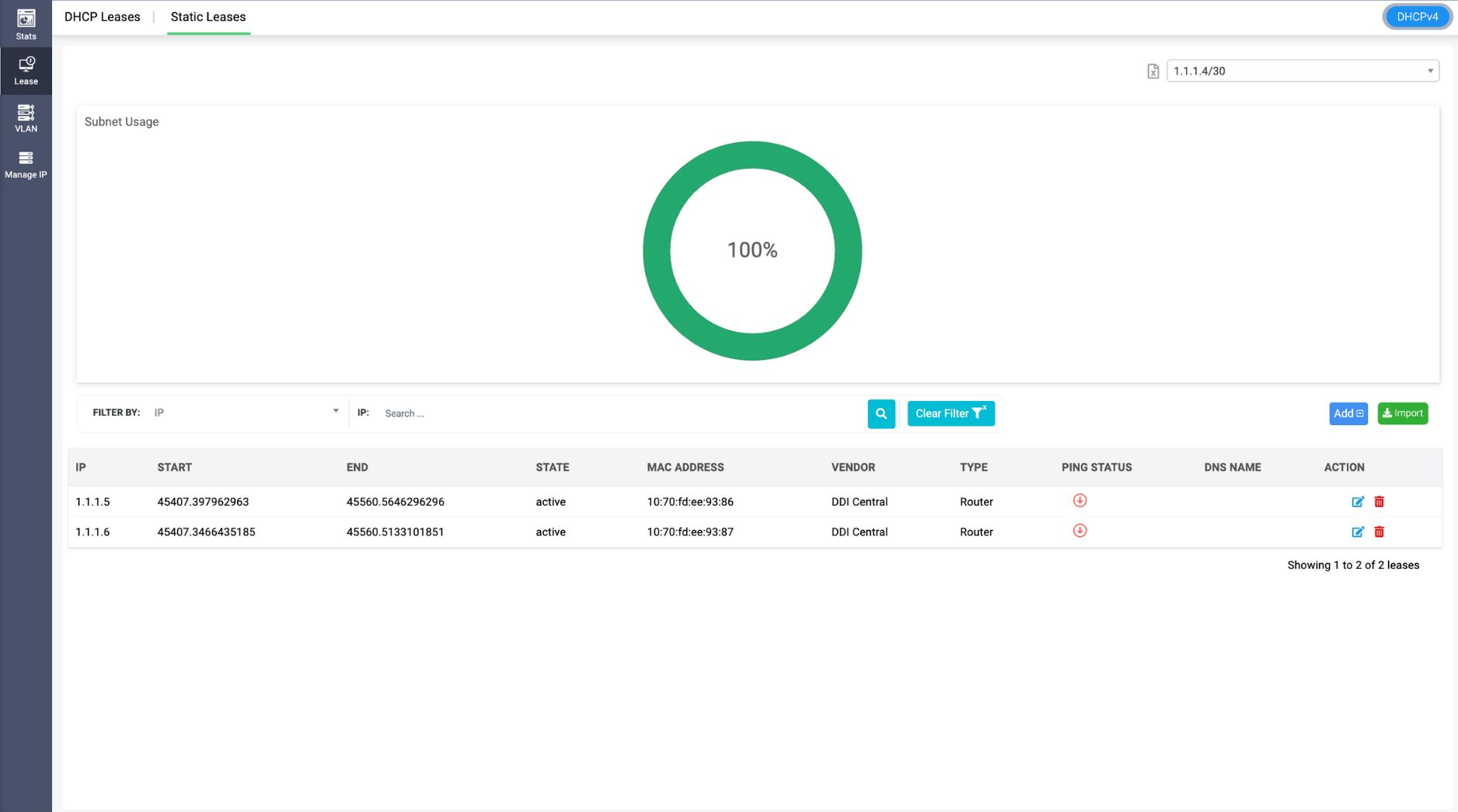This screenshot has width=1458, height=812.
Task: Expand the 1.1.1.4/30 subnet dropdown
Action: click(1302, 71)
